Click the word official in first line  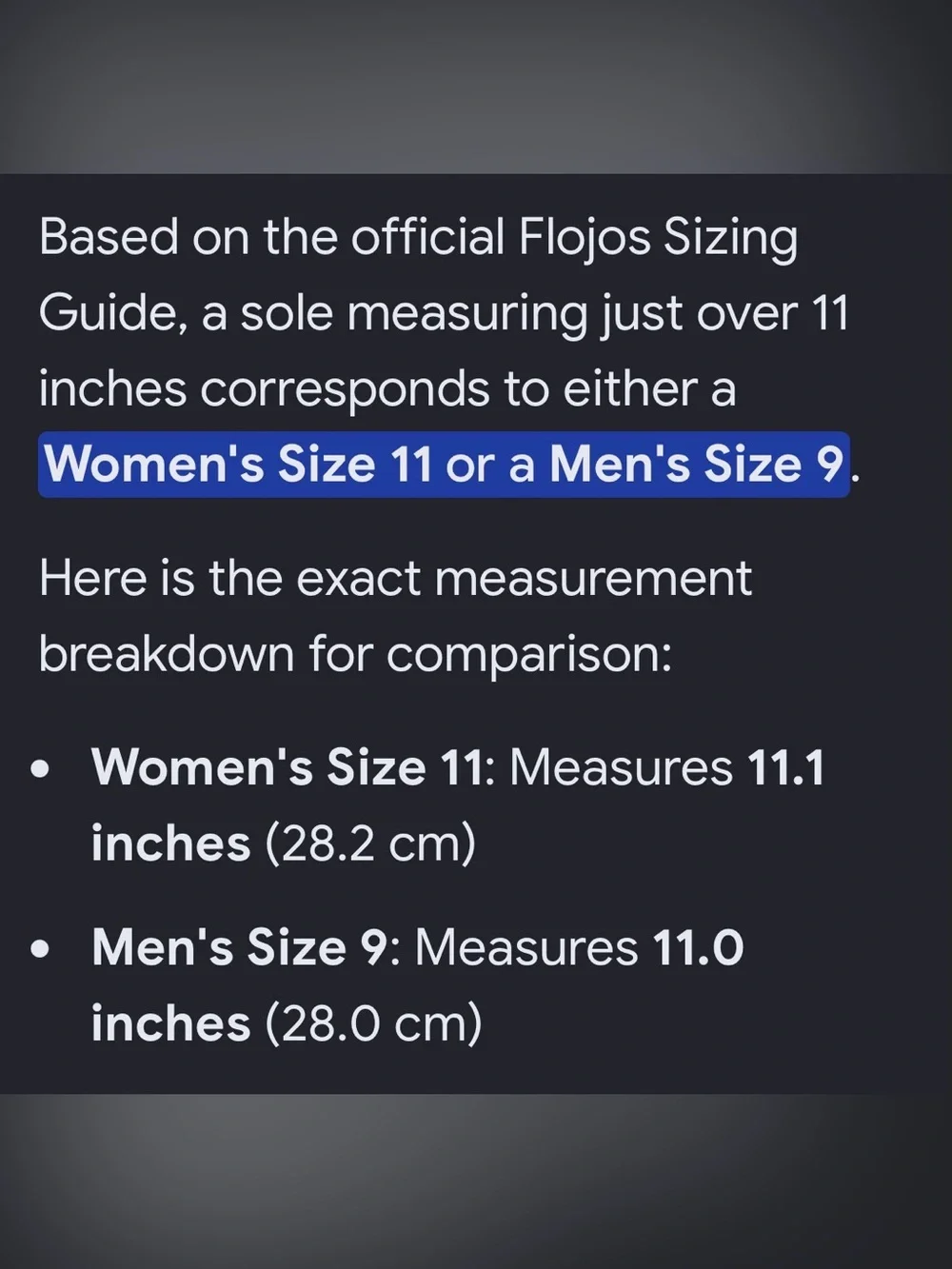[x=427, y=237]
